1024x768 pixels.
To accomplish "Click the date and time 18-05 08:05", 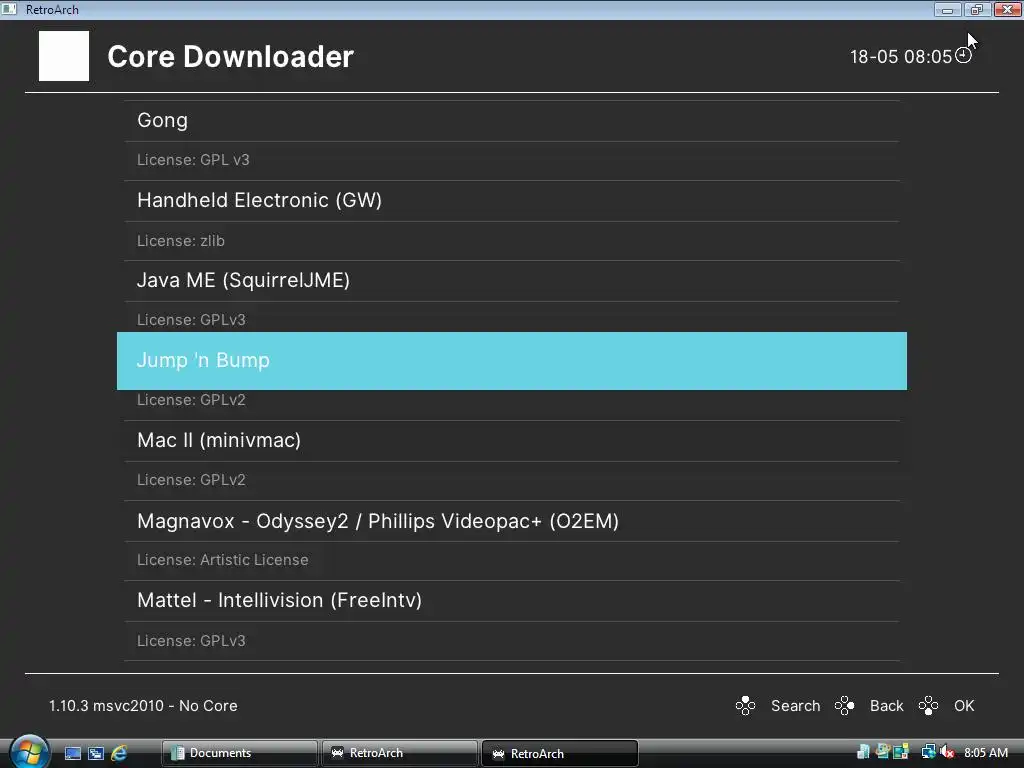I will pos(901,57).
